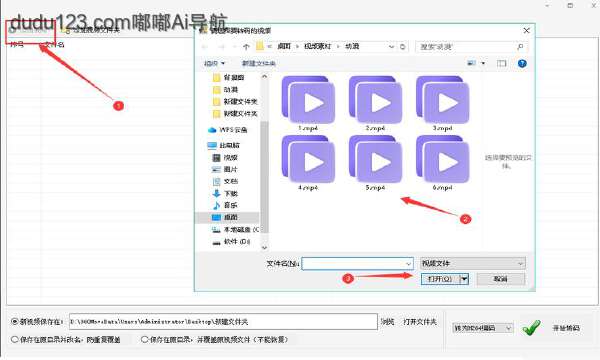Click the Open Folder link beside Browse
Viewport: 600px width, 360px height.
(x=420, y=322)
